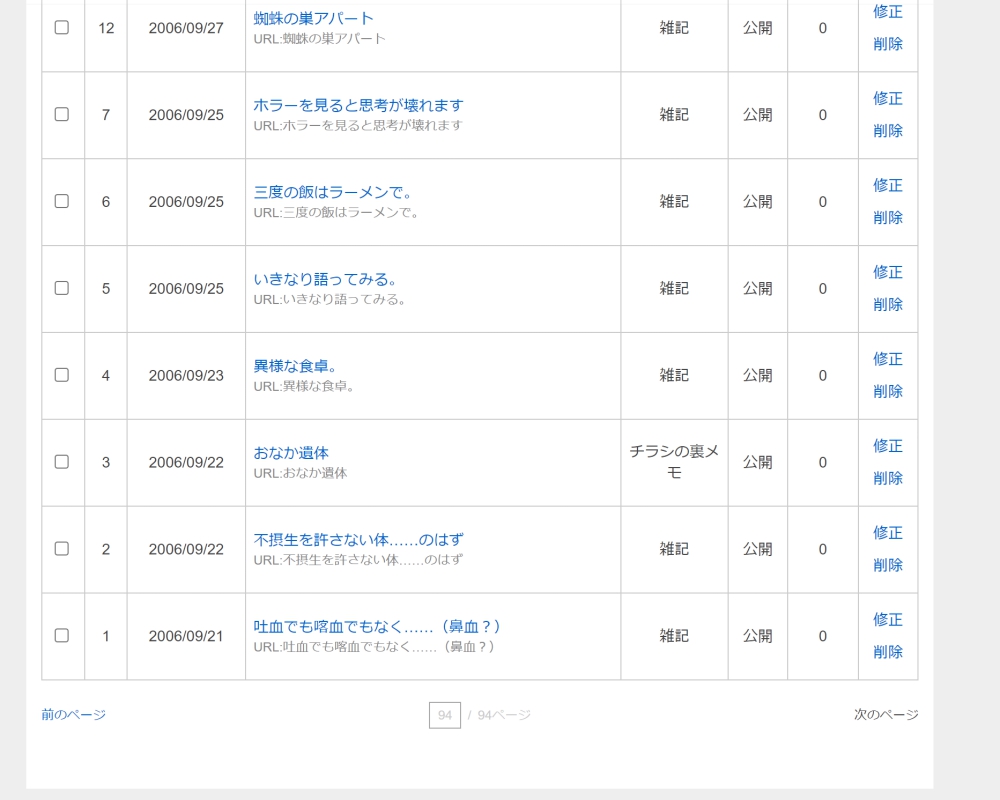Click the 雑記 category in entry 12 row
The width and height of the screenshot is (1000, 800).
[674, 28]
